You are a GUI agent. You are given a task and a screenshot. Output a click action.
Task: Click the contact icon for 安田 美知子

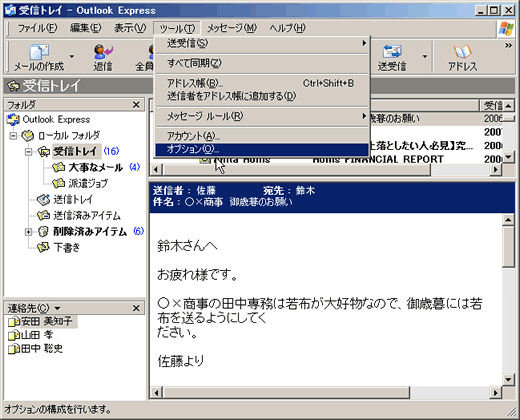tap(14, 322)
